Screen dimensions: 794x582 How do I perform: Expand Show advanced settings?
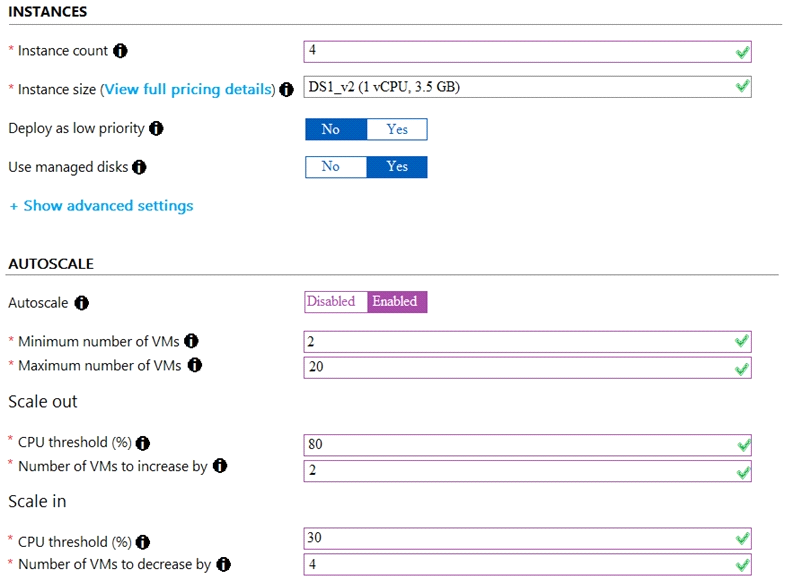[101, 206]
